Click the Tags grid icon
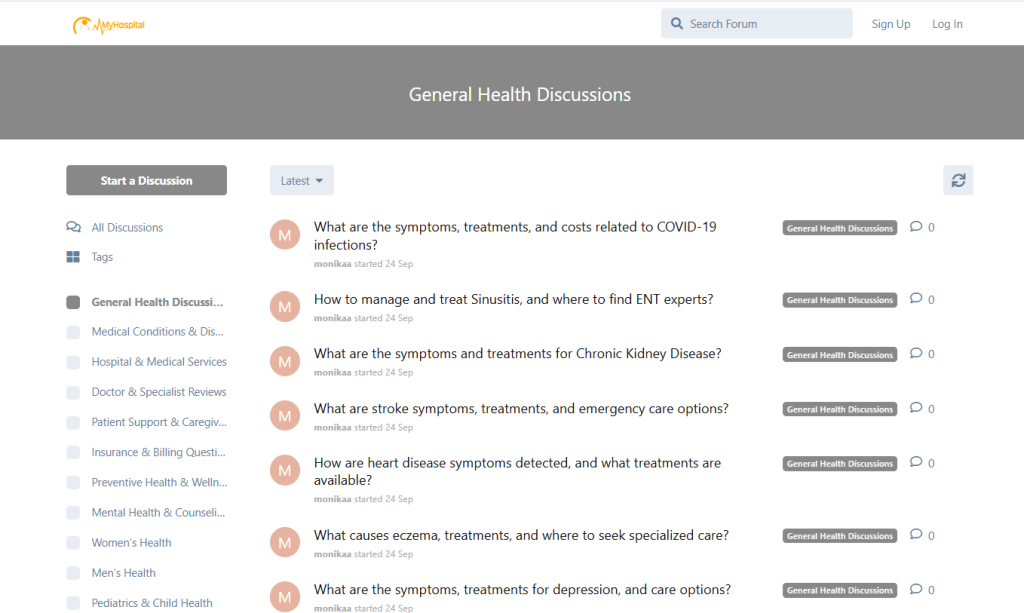Viewport: 1024px width, 613px height. pos(73,257)
